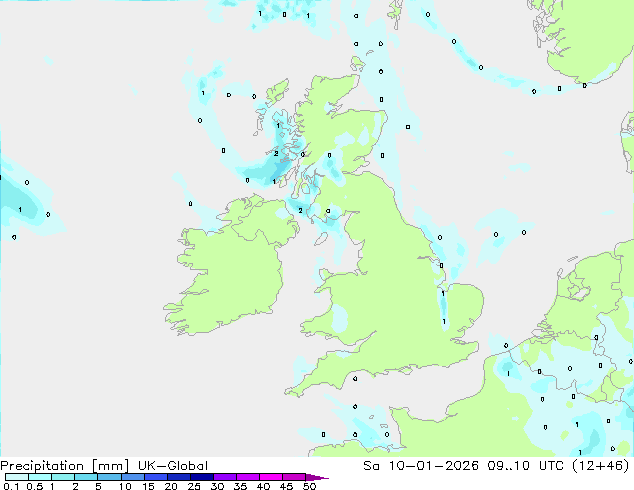Screen dimensions: 634x490
Task: Select legend swatch between 35 and 40
Action: 248,477
